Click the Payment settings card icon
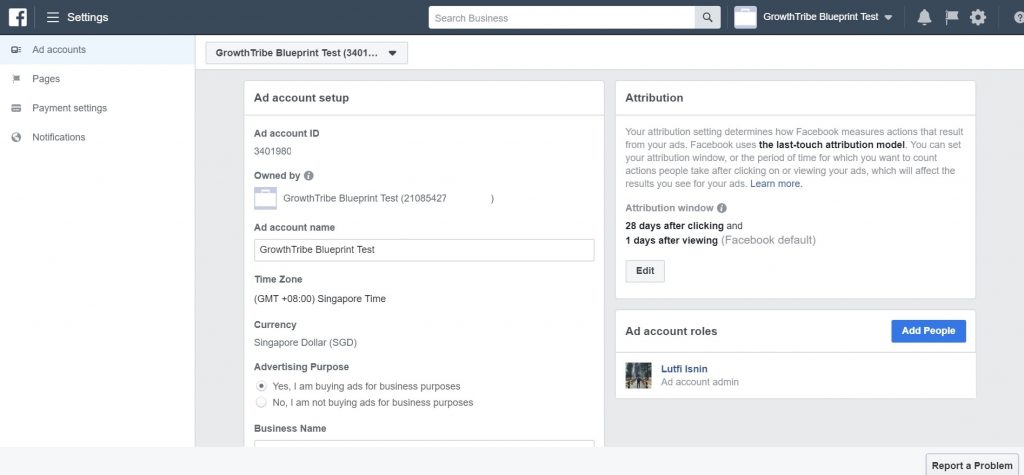Viewport: 1024px width, 475px height. click(16, 108)
